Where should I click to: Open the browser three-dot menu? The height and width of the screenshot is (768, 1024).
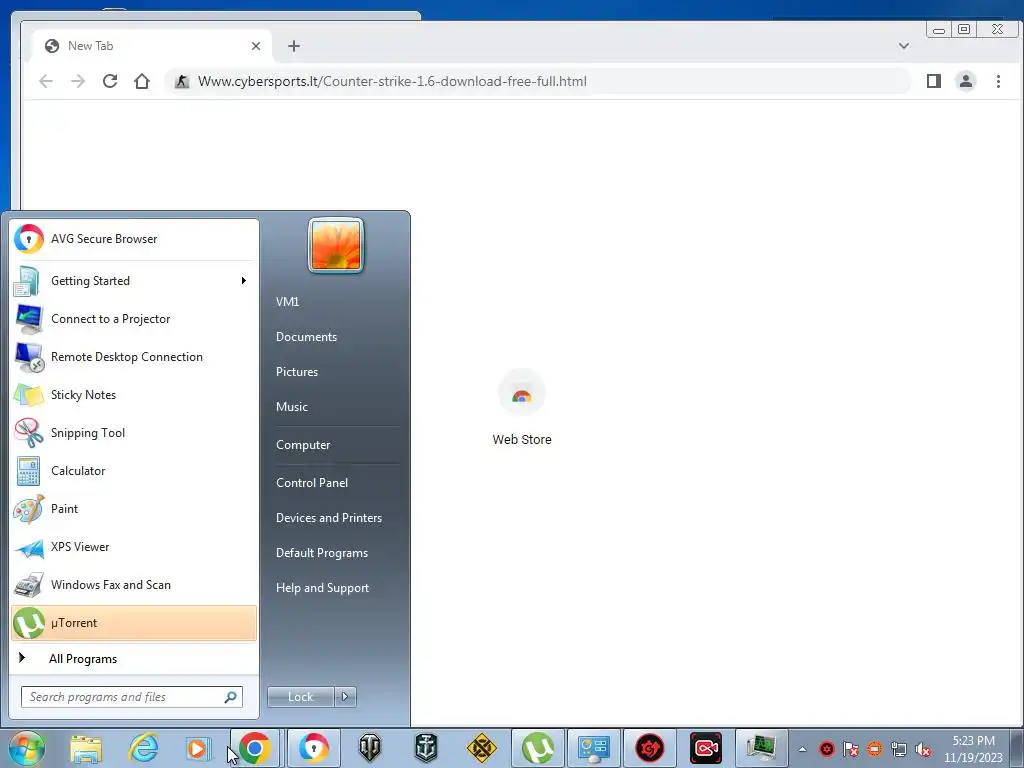click(x=998, y=81)
